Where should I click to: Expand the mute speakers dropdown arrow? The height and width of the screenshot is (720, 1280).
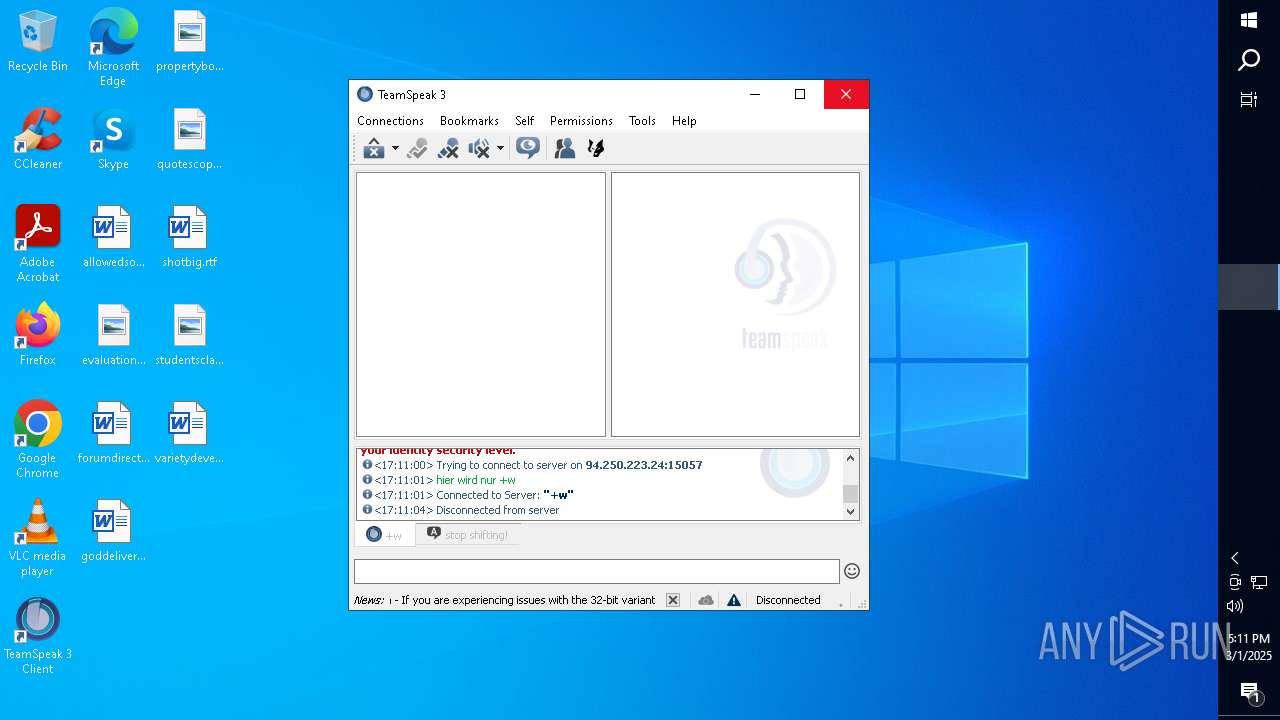pyautogui.click(x=500, y=149)
